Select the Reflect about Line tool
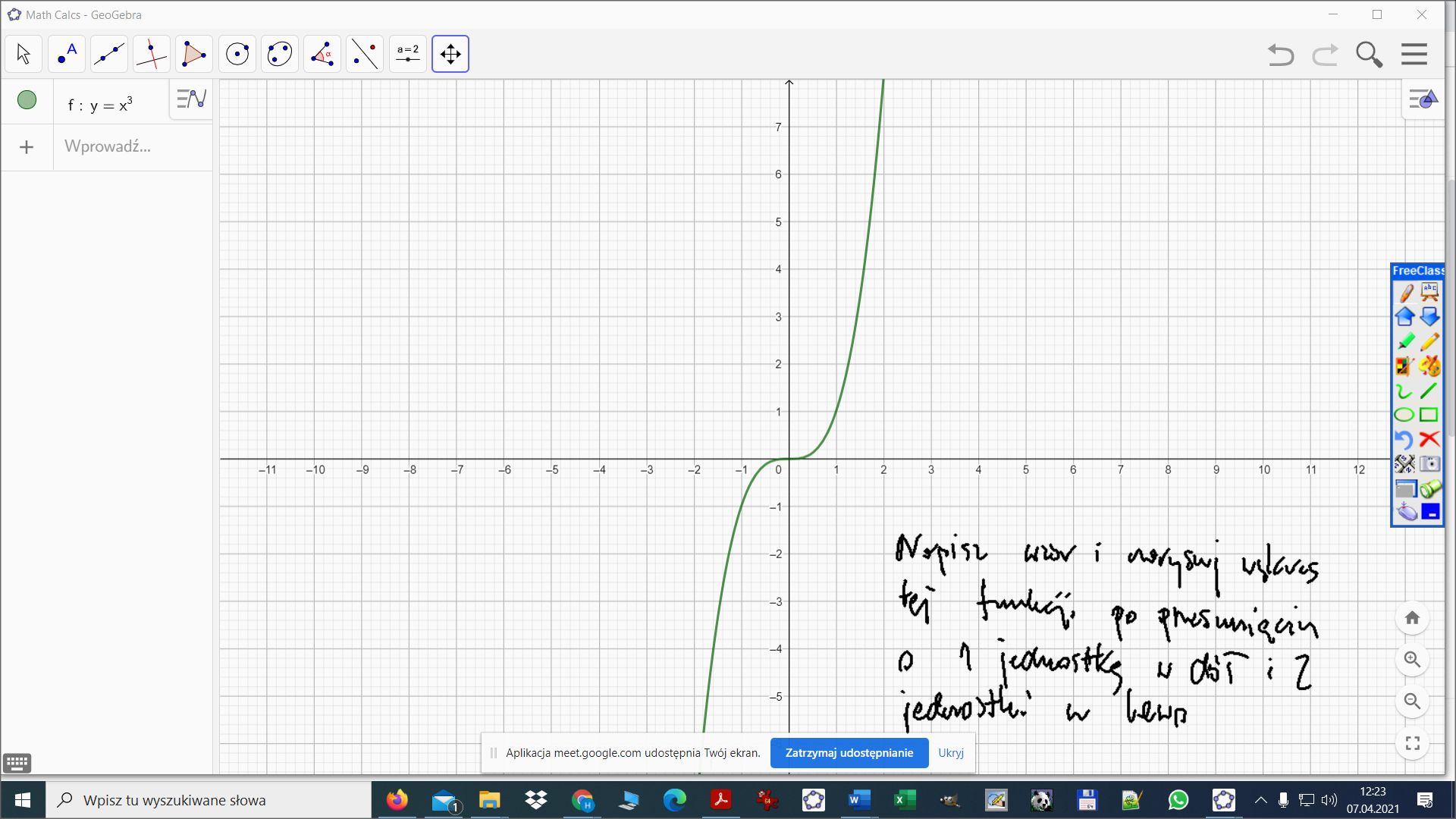Screen dimensions: 1456x819 click(365, 54)
